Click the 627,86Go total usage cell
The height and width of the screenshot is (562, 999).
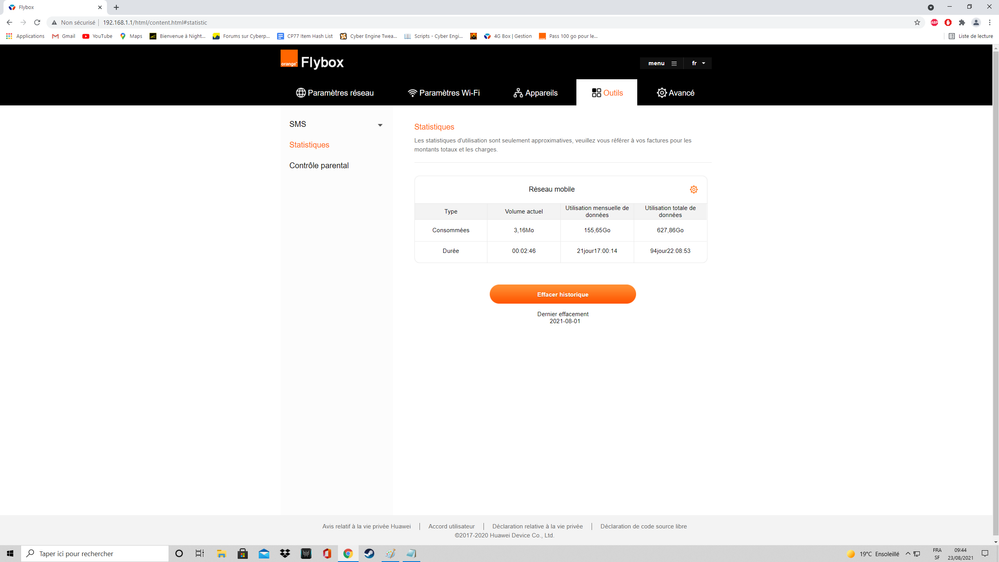[670, 230]
